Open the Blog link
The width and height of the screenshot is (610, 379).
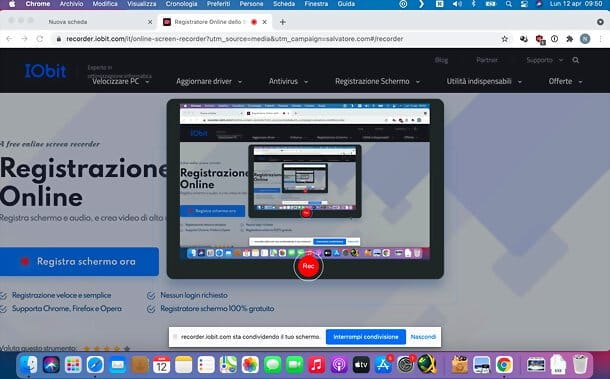click(441, 60)
